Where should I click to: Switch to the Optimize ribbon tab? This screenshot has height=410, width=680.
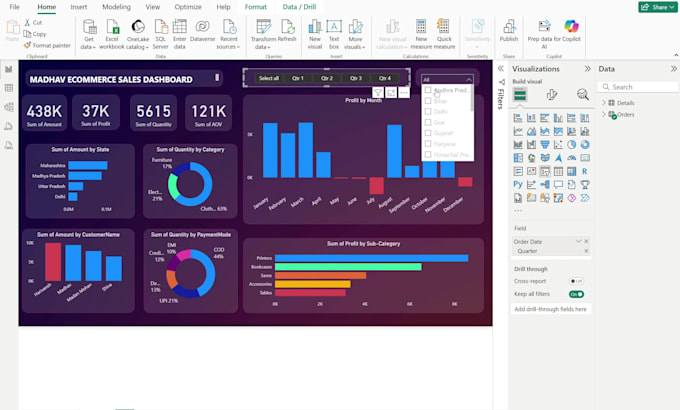[188, 7]
